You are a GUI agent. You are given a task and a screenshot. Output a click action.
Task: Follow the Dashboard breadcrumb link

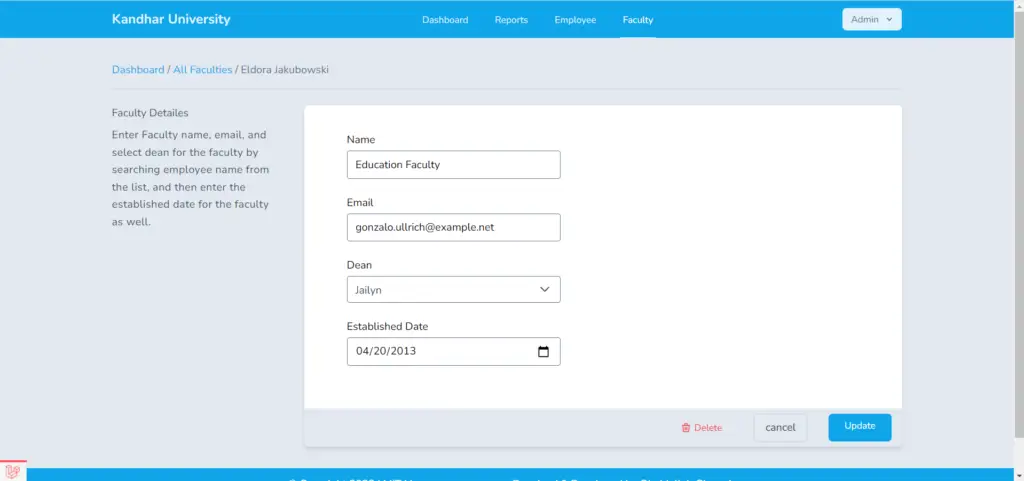pyautogui.click(x=138, y=70)
